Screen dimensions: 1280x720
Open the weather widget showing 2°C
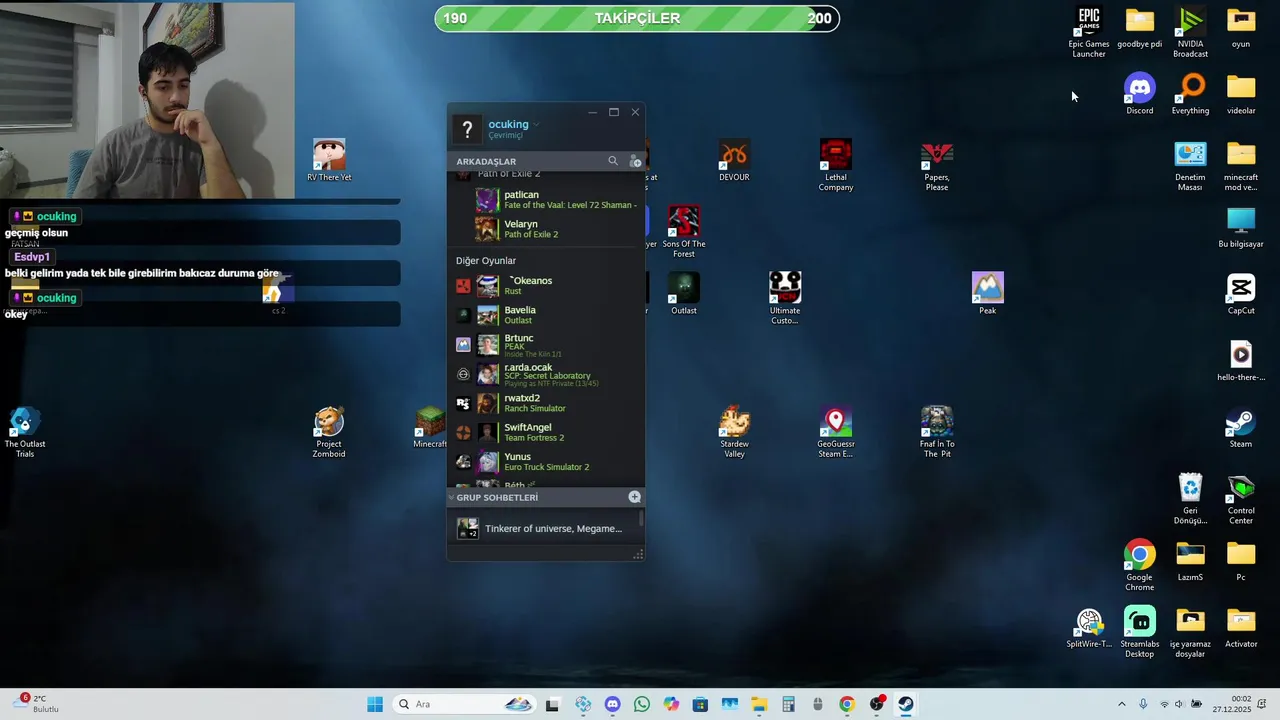click(x=38, y=704)
